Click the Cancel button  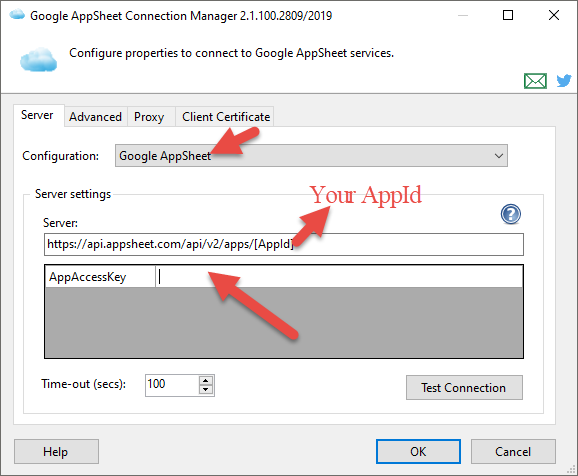point(513,451)
